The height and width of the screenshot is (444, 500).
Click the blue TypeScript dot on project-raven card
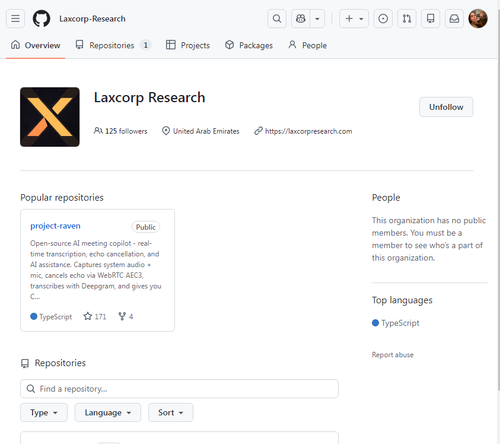pos(34,316)
